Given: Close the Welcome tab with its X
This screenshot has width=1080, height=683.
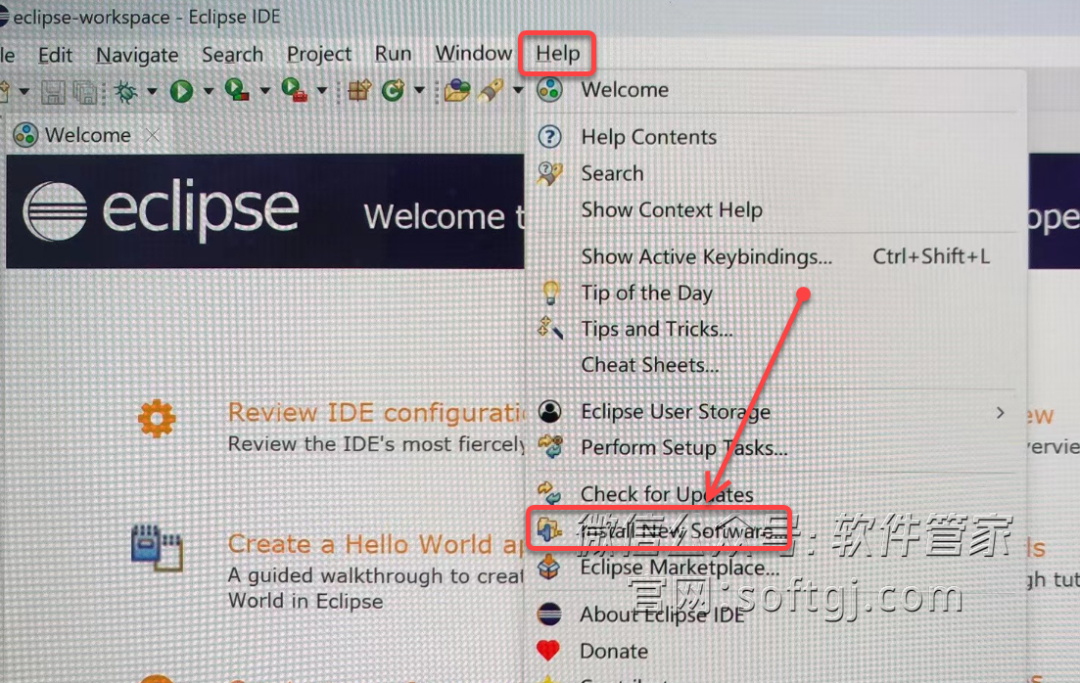Looking at the screenshot, I should 152,136.
